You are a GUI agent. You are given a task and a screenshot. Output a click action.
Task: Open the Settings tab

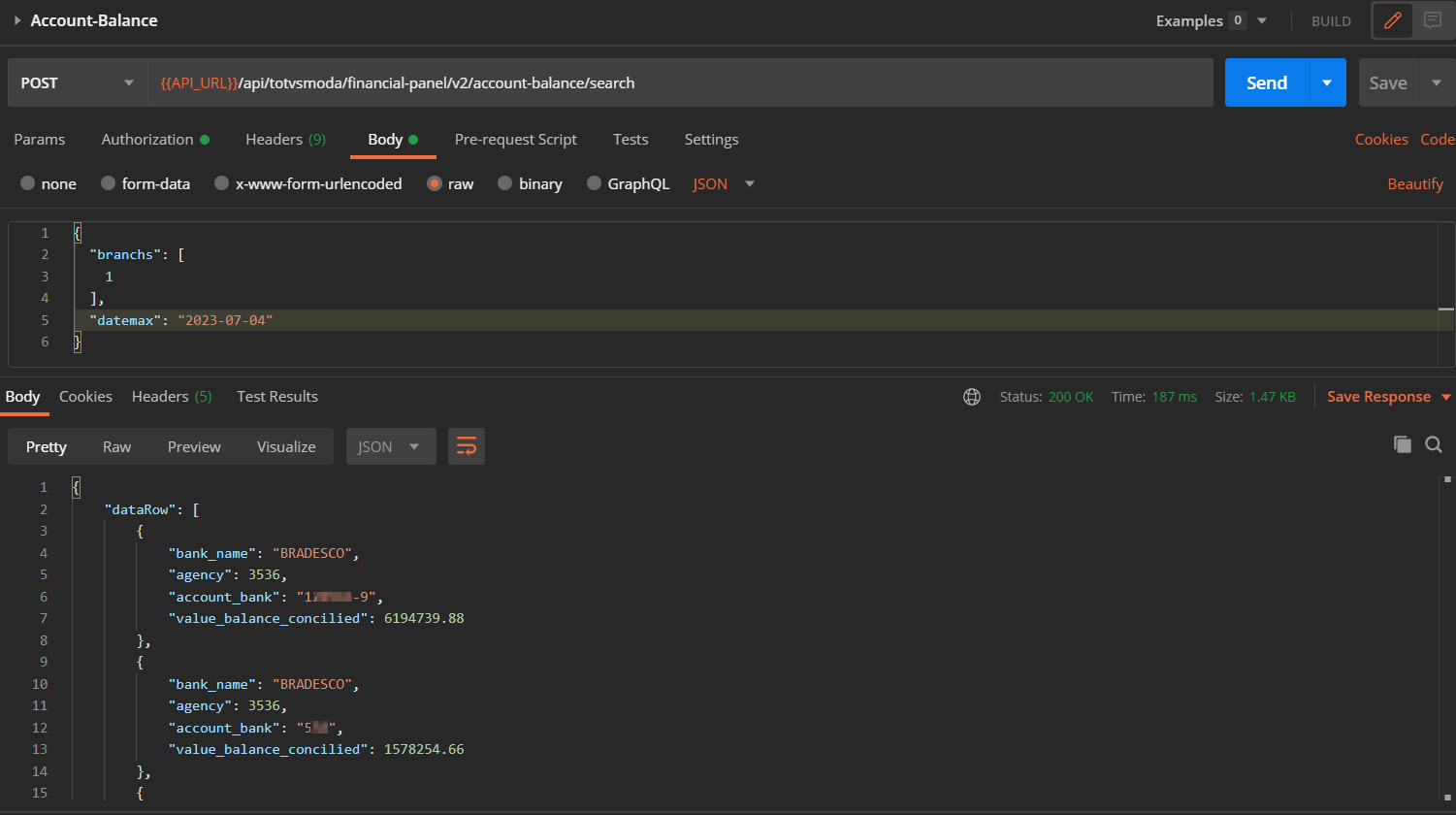point(712,139)
